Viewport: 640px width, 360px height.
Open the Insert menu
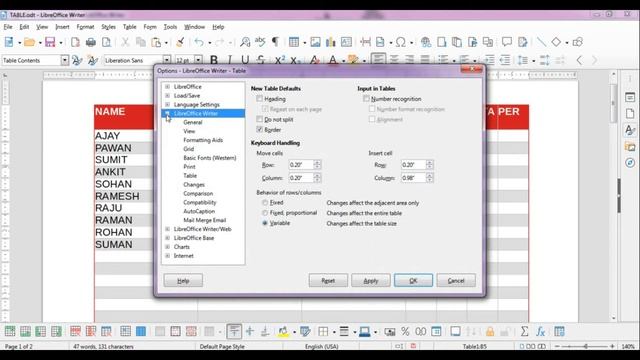click(62, 27)
